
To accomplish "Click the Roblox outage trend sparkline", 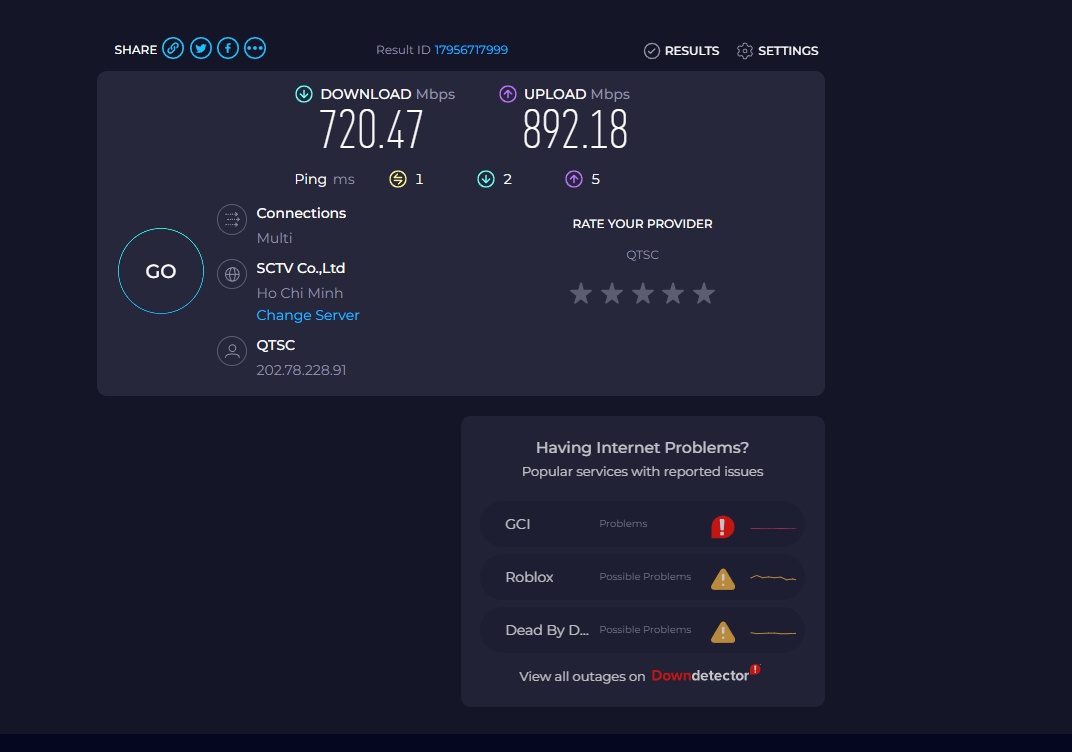I will pyautogui.click(x=773, y=578).
